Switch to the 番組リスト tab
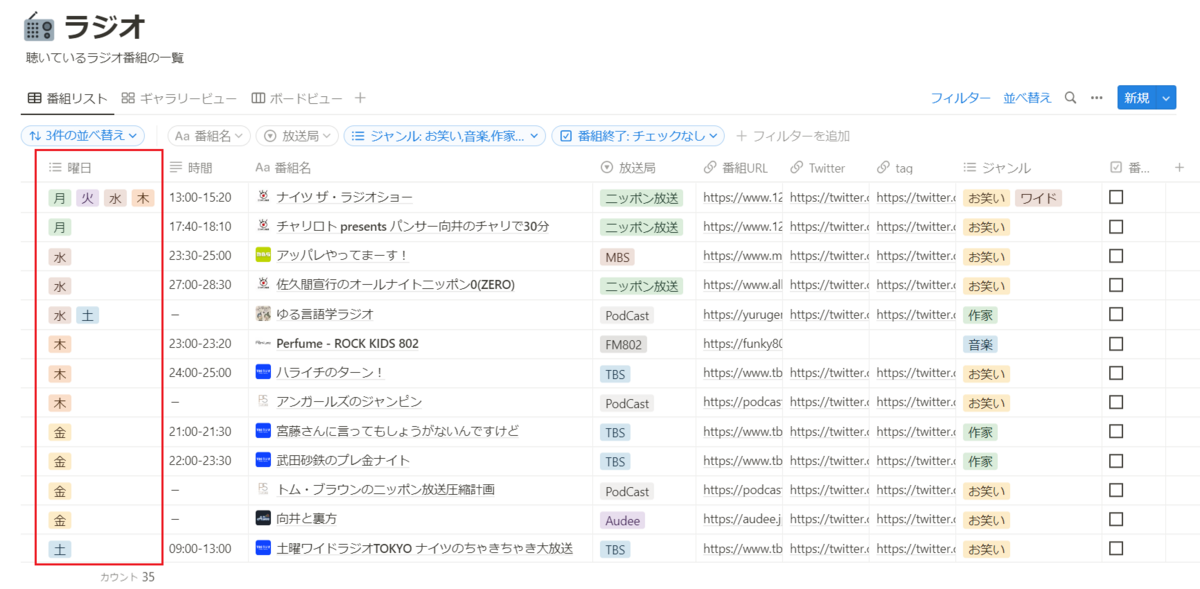The image size is (1200, 589). (x=67, y=98)
